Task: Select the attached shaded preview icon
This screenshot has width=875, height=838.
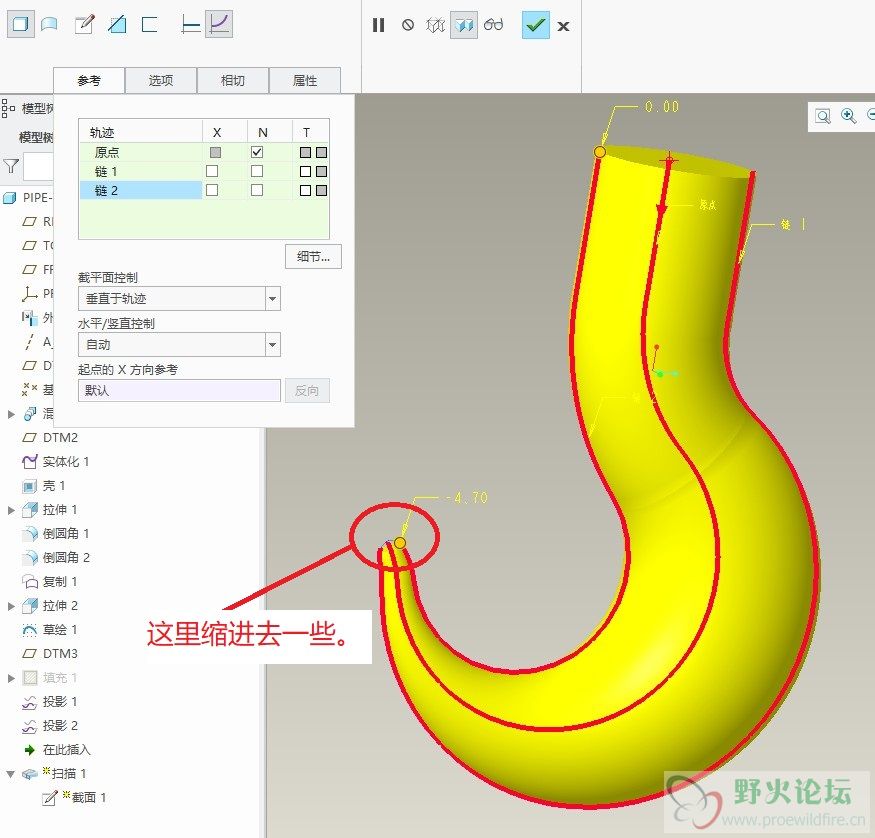Action: 464,25
